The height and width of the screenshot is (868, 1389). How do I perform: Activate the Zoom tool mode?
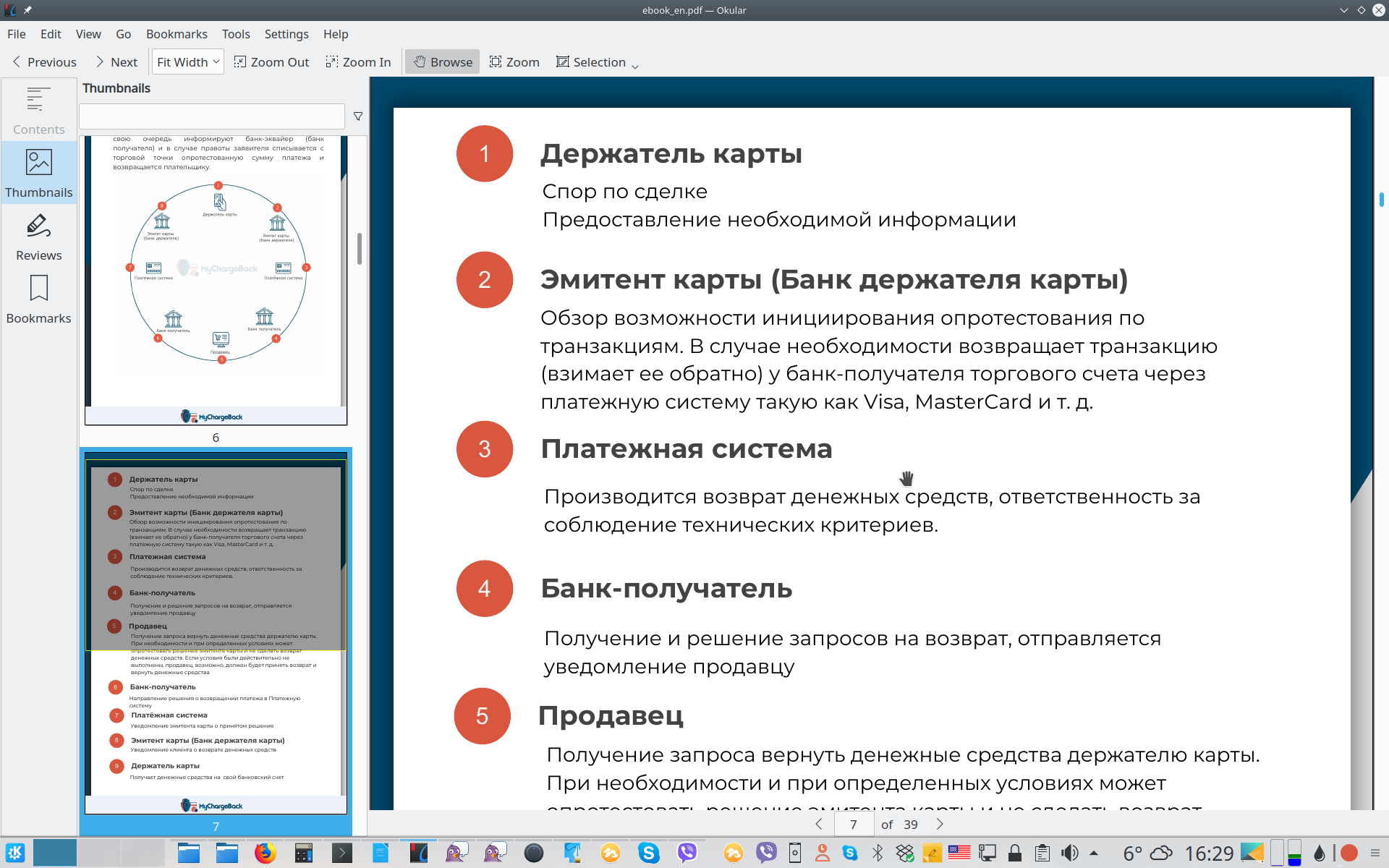point(514,62)
